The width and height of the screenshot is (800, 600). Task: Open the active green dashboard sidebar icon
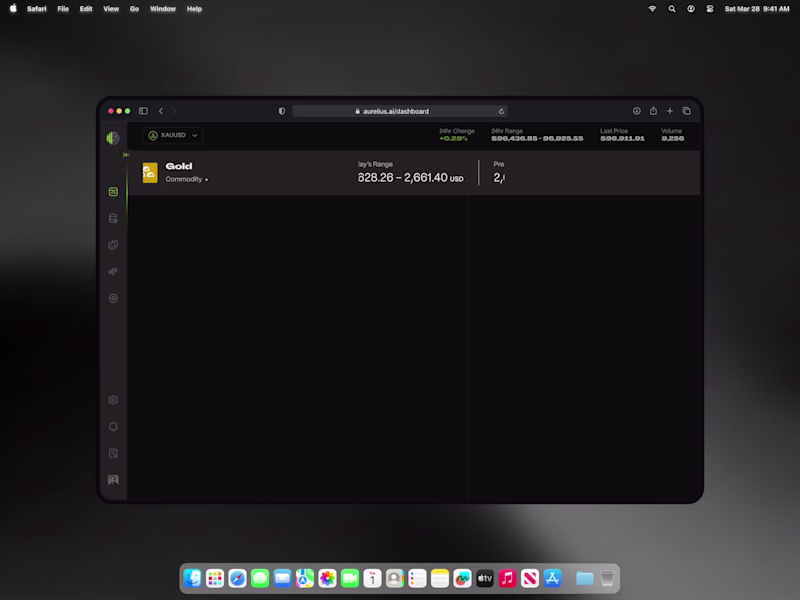pos(113,192)
